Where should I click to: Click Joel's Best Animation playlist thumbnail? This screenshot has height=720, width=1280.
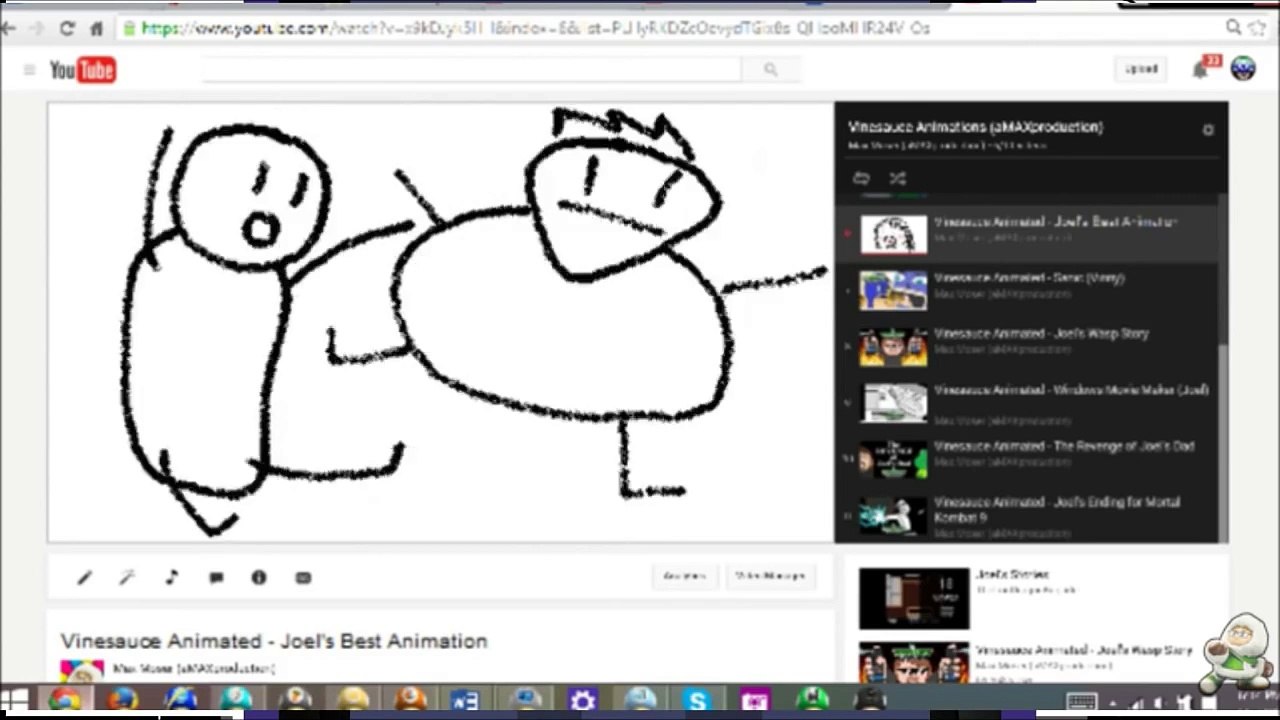[x=893, y=235]
